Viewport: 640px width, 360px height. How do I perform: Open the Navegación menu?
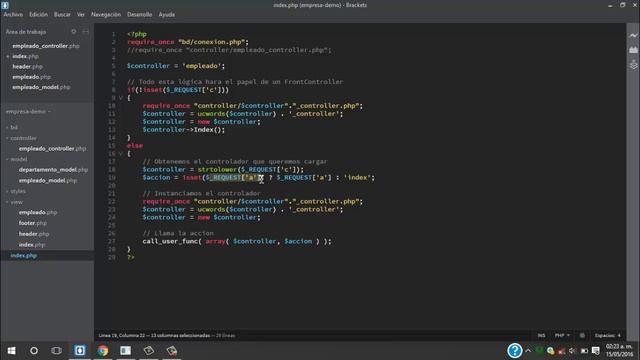106,14
